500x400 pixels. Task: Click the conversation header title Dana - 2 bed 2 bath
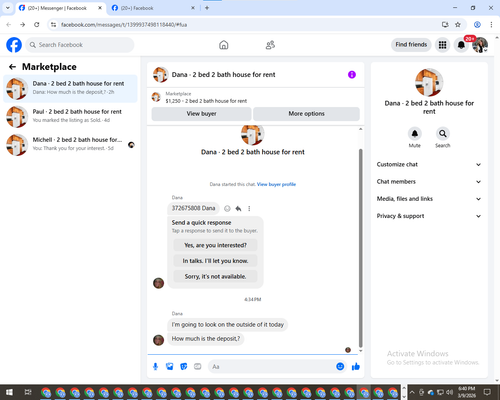(x=223, y=75)
